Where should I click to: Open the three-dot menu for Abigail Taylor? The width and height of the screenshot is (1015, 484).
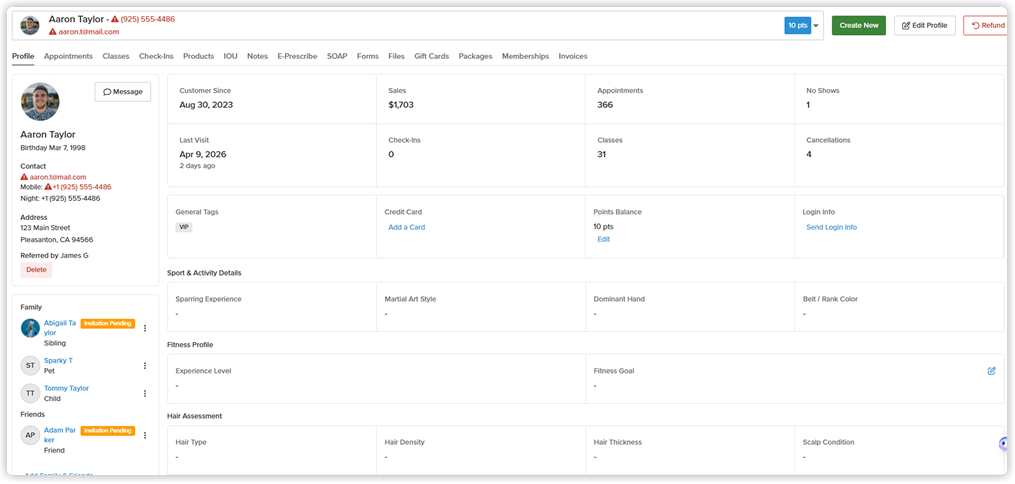[145, 328]
